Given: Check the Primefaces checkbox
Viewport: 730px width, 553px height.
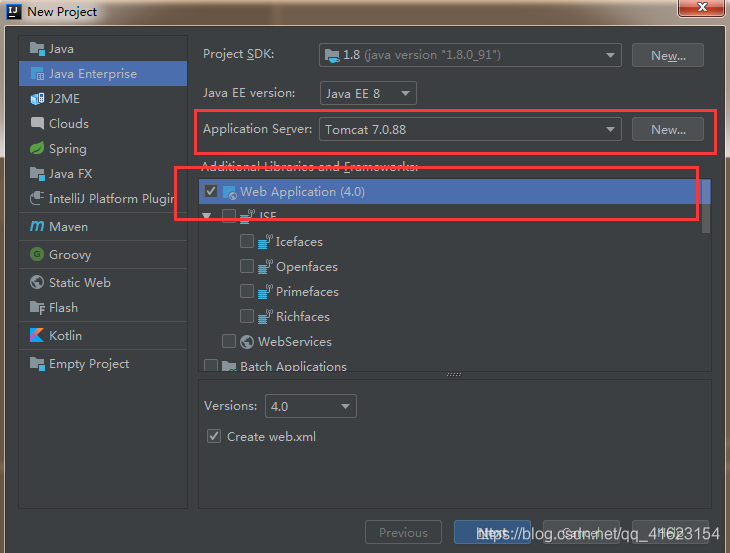Looking at the screenshot, I should coord(247,291).
